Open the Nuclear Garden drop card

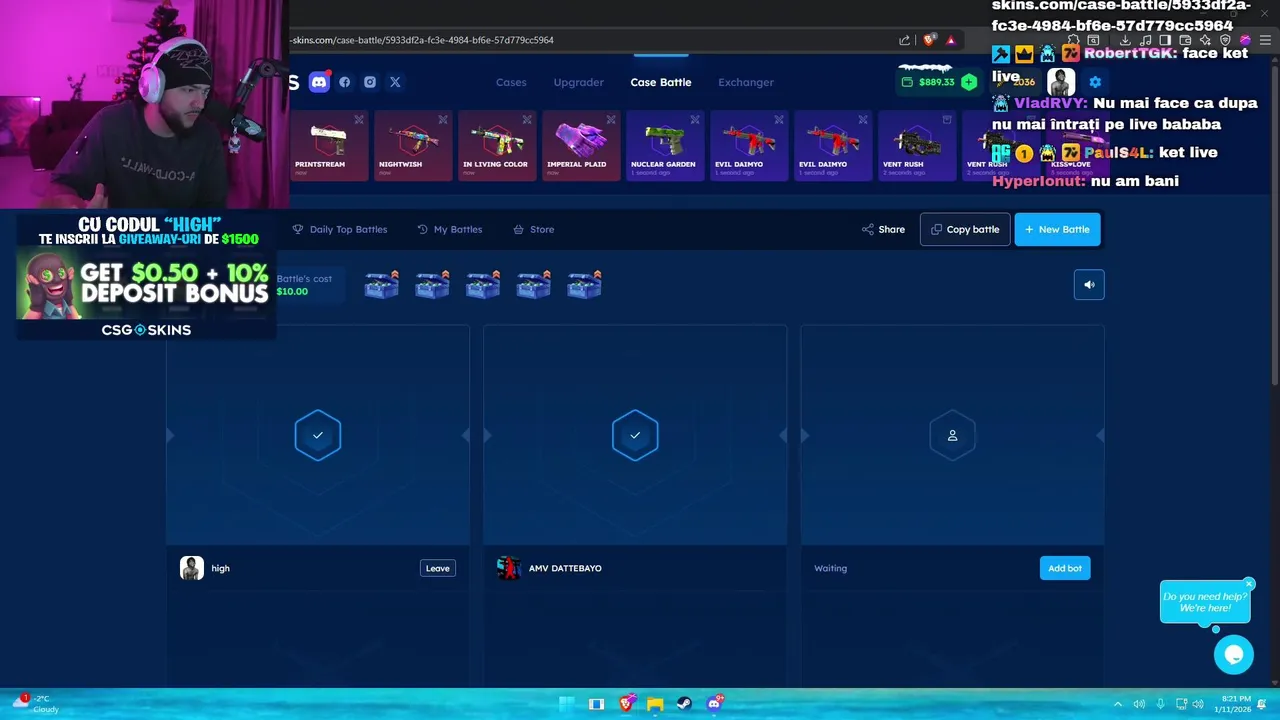(x=665, y=146)
